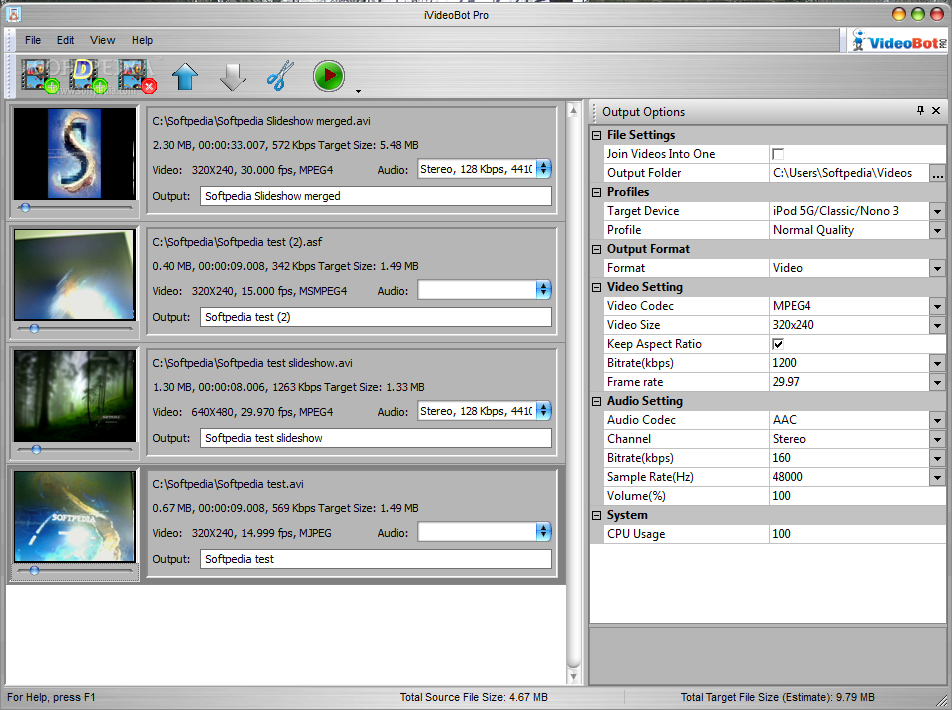Pin the Output Options panel
The image size is (952, 710).
point(920,111)
